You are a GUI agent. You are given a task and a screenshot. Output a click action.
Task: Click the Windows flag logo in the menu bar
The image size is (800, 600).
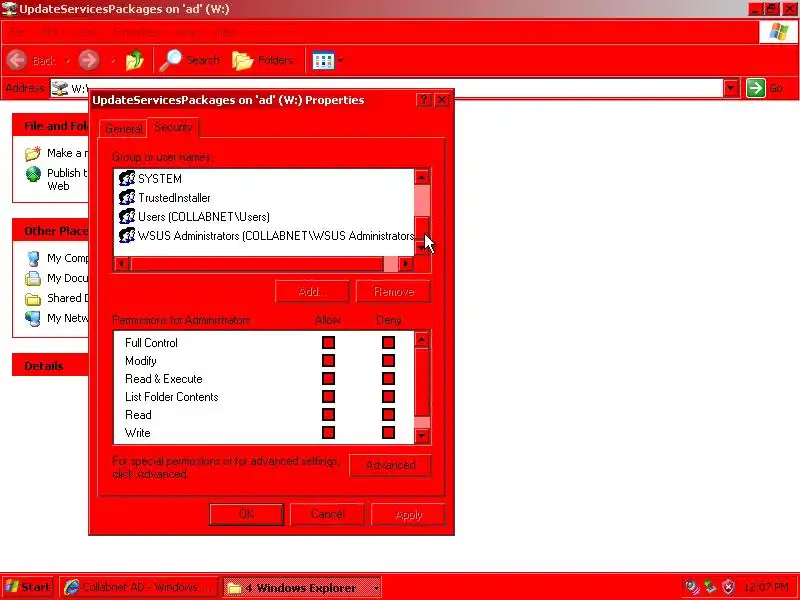click(779, 32)
